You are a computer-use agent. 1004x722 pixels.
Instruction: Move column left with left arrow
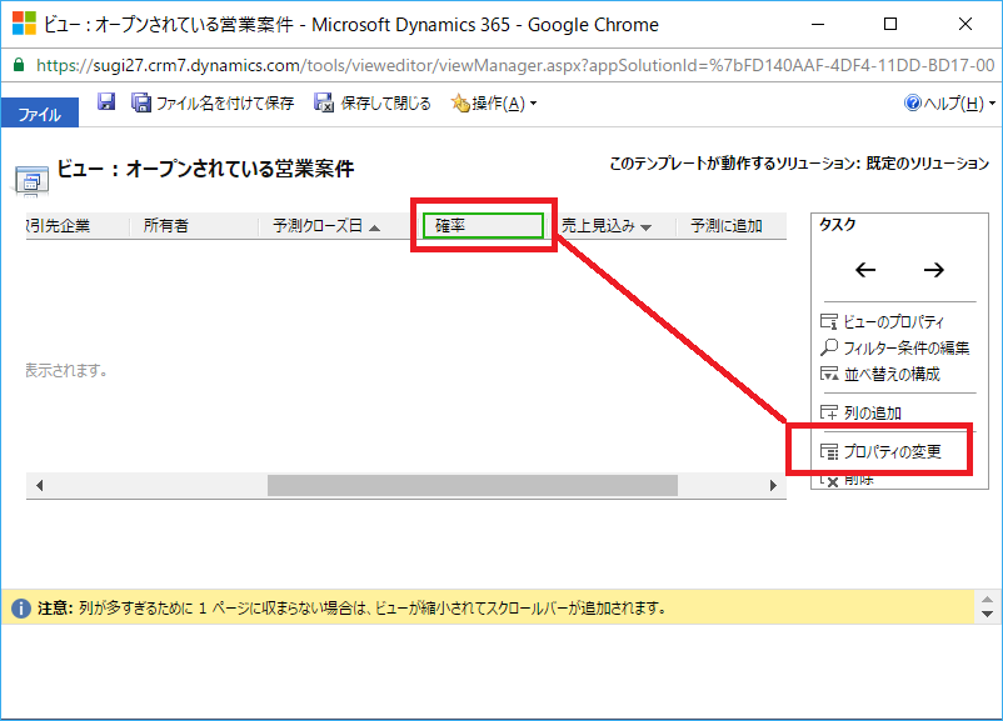[x=865, y=269]
